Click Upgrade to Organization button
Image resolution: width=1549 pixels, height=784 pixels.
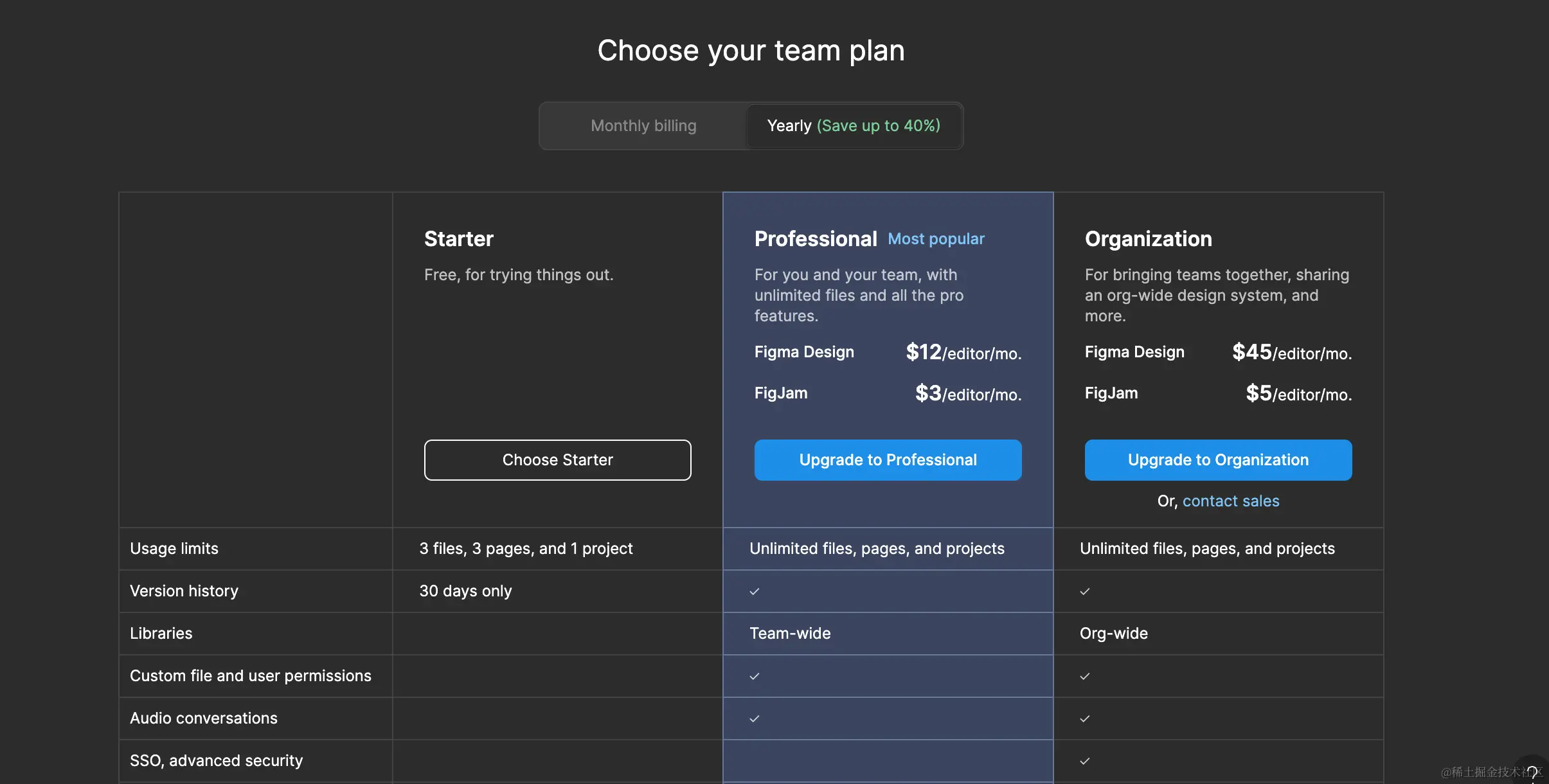1218,460
